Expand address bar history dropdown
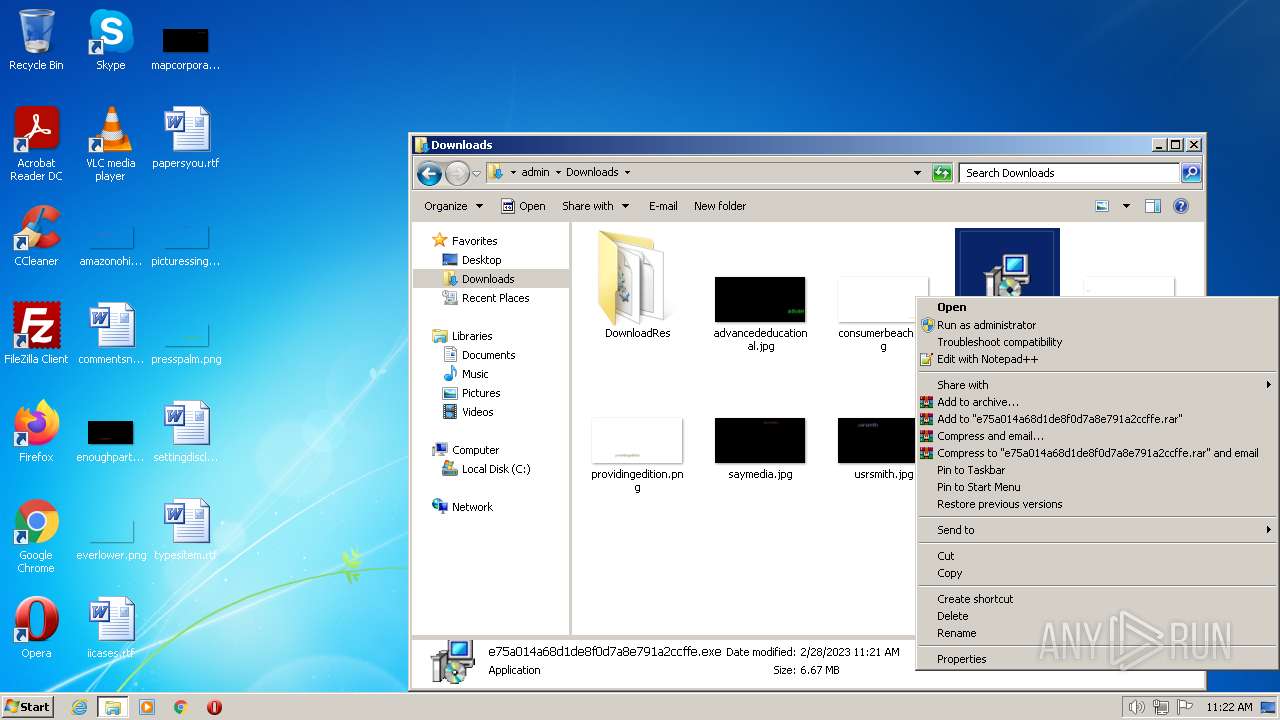The height and width of the screenshot is (720, 1280). pos(917,173)
